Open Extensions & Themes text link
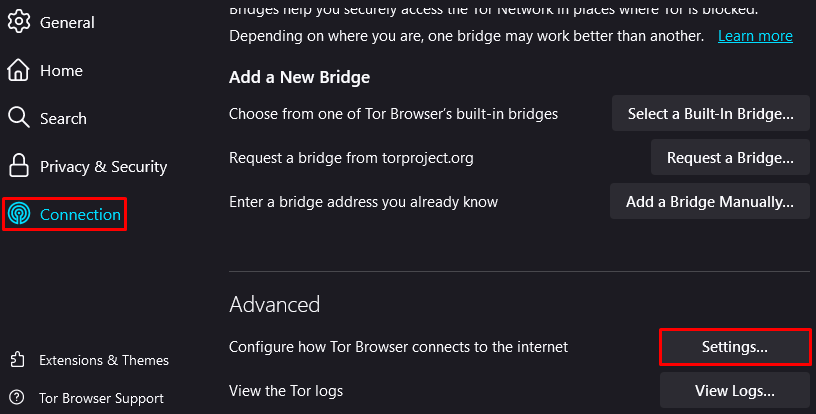The image size is (816, 414). (x=104, y=360)
